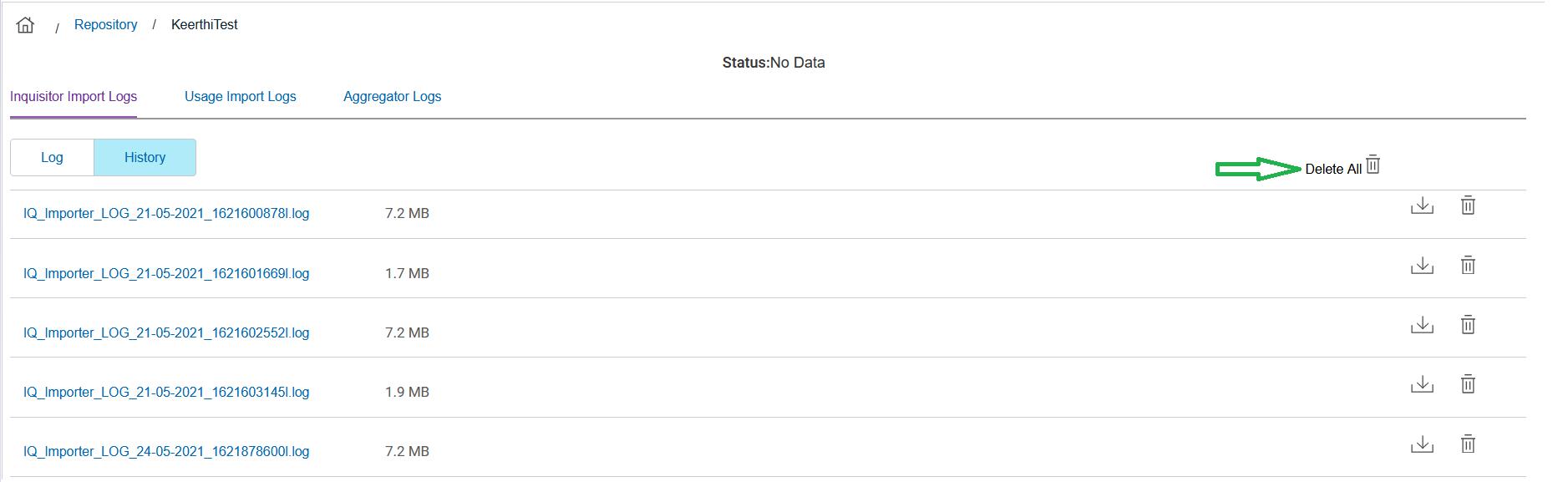Image resolution: width=1568 pixels, height=482 pixels.
Task: Open IQ_Importer_LOG_24-05-2021_1621878600l.log link
Action: 166,452
